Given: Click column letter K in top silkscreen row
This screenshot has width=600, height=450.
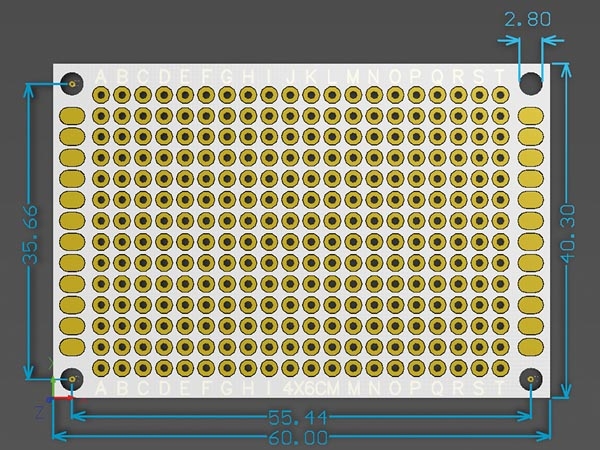Looking at the screenshot, I should coord(311,77).
